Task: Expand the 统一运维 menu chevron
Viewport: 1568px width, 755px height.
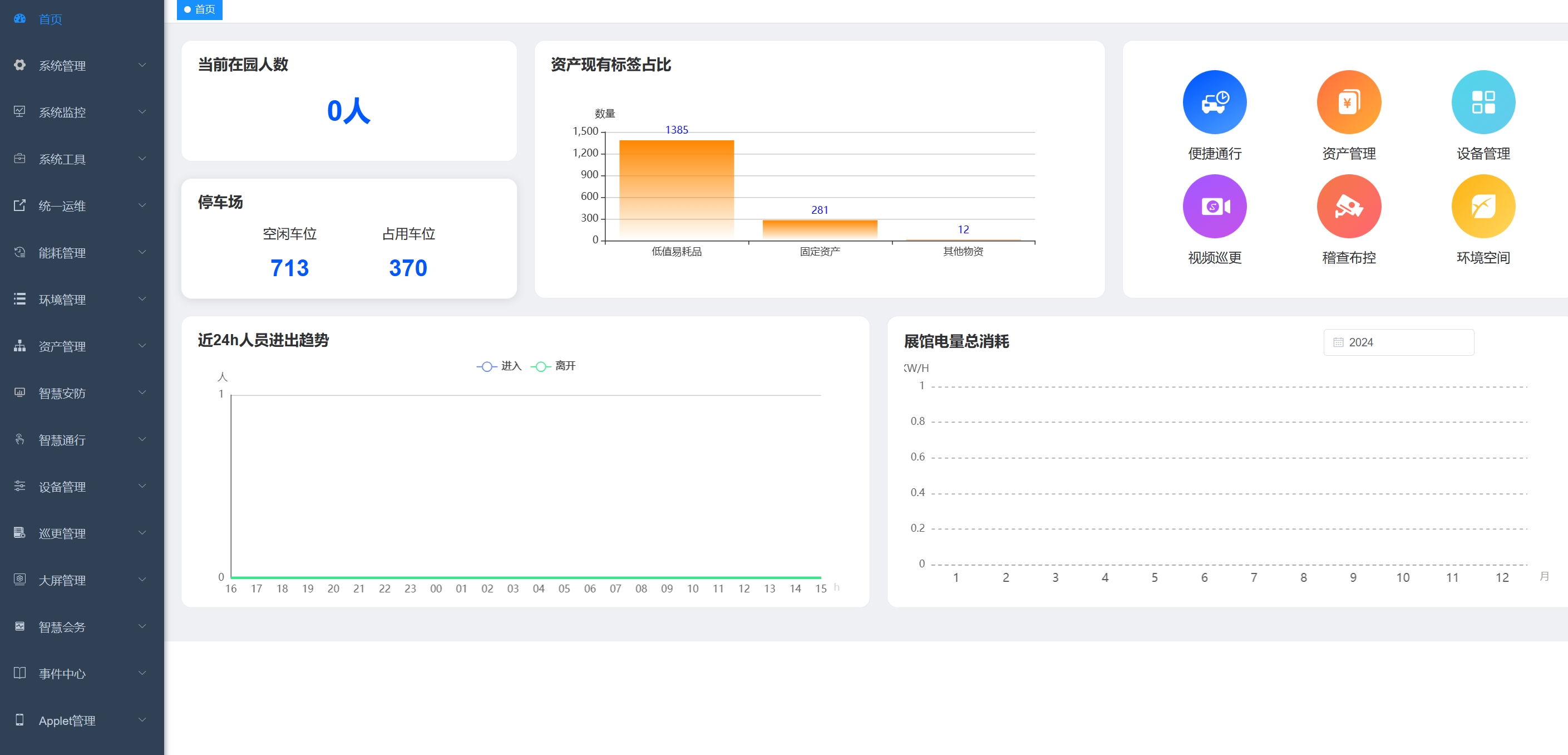Action: tap(142, 205)
